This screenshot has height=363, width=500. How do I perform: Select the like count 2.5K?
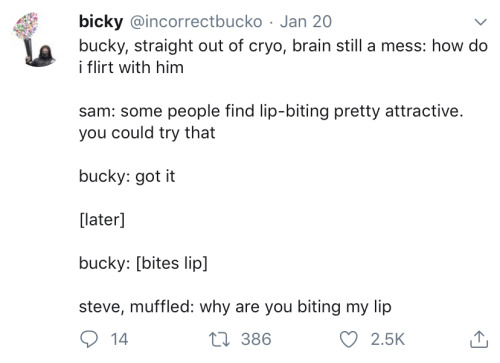(388, 340)
